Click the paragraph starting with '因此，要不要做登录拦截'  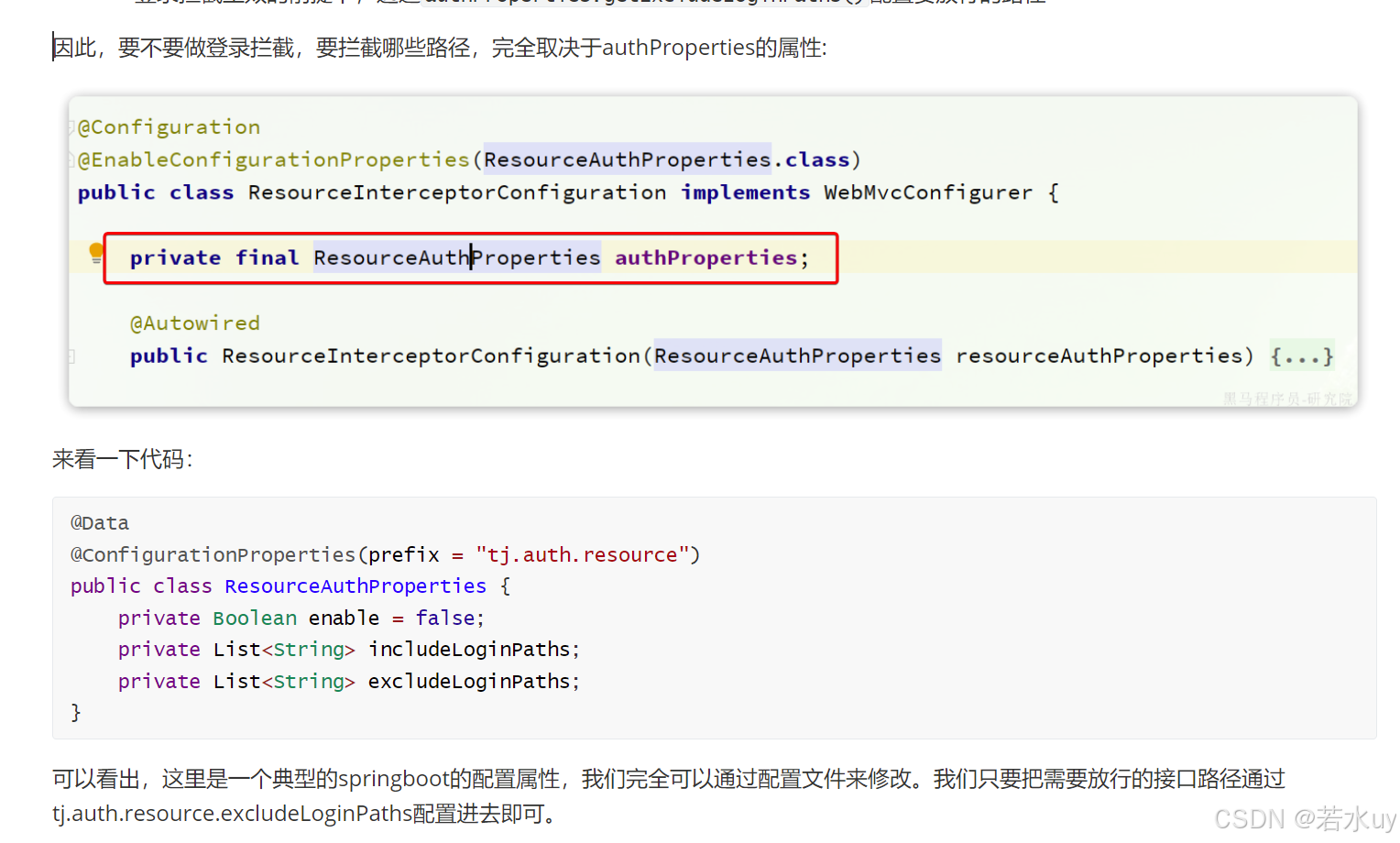coord(440,48)
